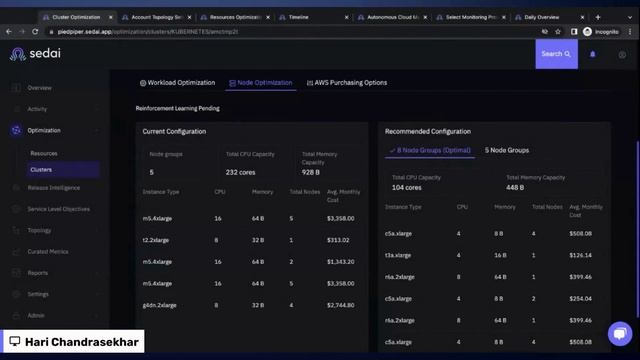Click the Admin sidebar icon
Screen dimensions: 640x360
click(16, 316)
